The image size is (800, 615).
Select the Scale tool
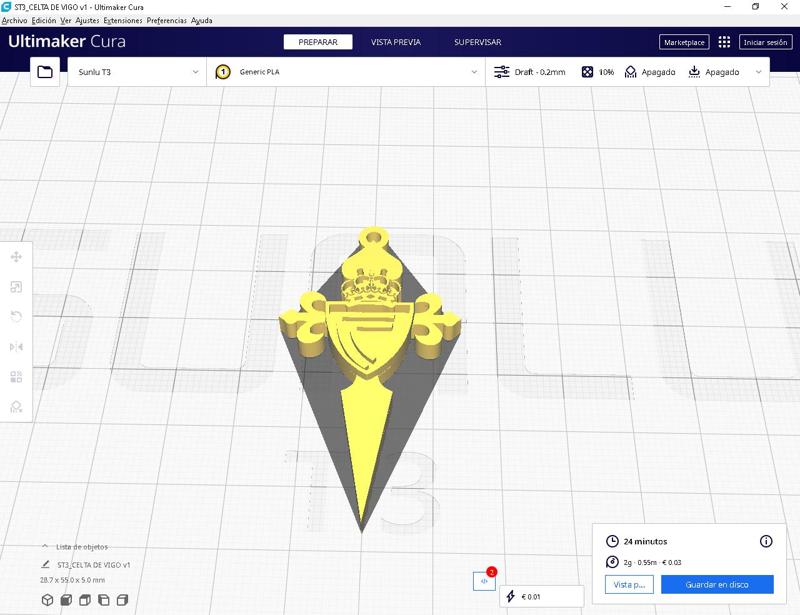click(x=16, y=287)
